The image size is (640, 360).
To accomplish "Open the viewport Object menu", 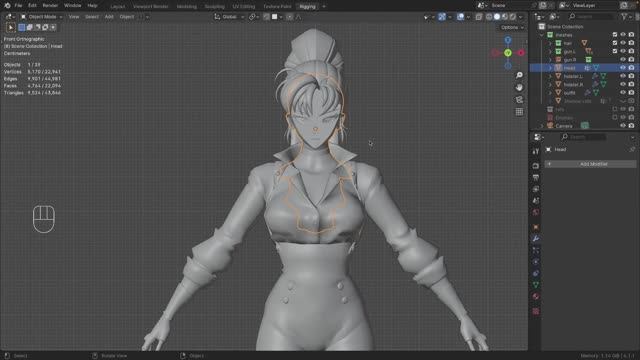I will click(x=127, y=17).
